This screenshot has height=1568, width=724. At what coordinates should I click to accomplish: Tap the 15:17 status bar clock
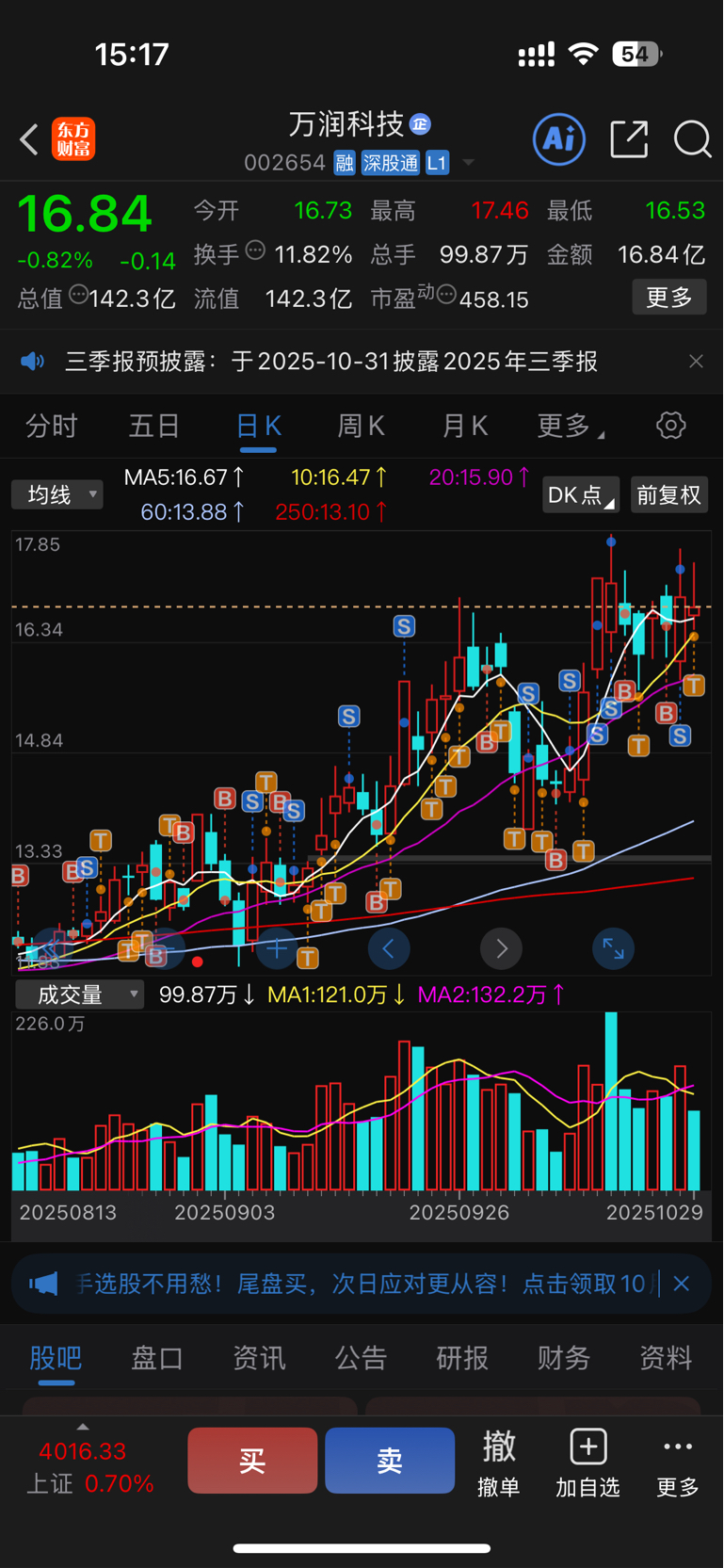point(132,55)
